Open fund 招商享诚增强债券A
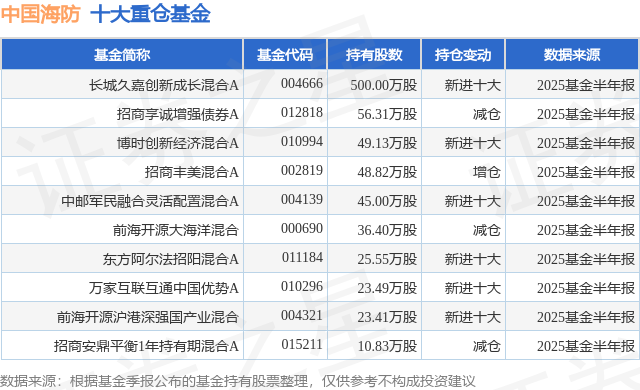This screenshot has height=390, width=640. tap(178, 114)
